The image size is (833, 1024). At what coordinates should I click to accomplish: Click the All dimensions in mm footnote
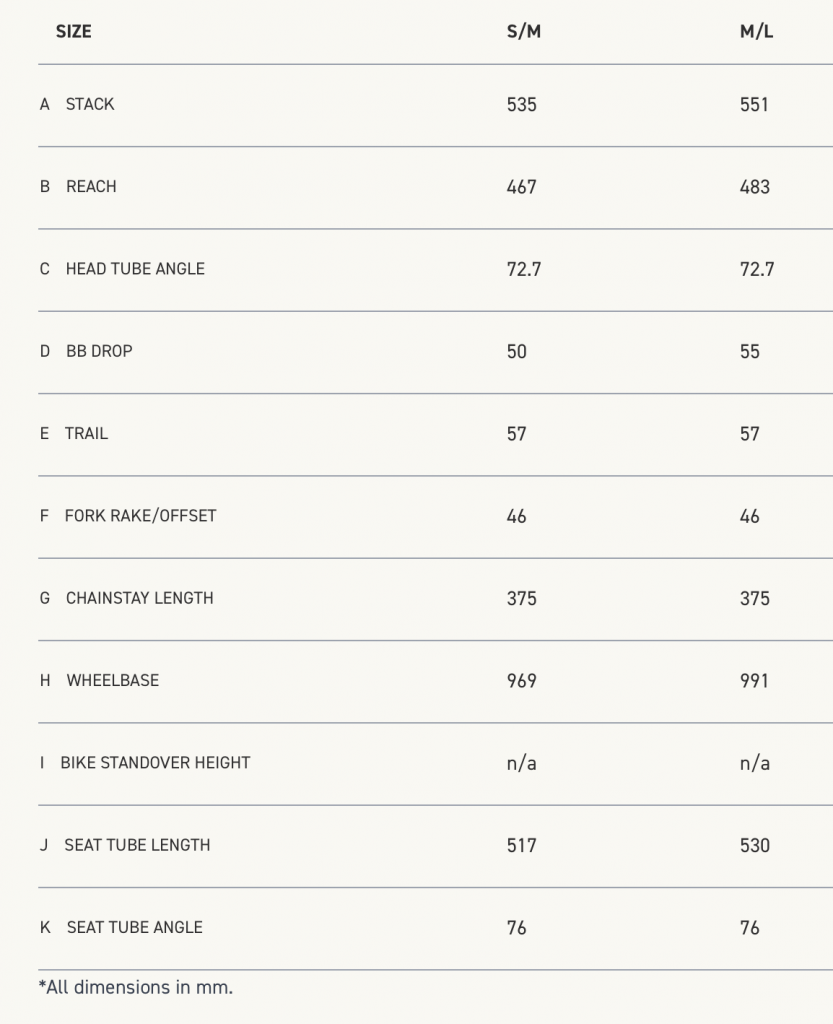[136, 987]
